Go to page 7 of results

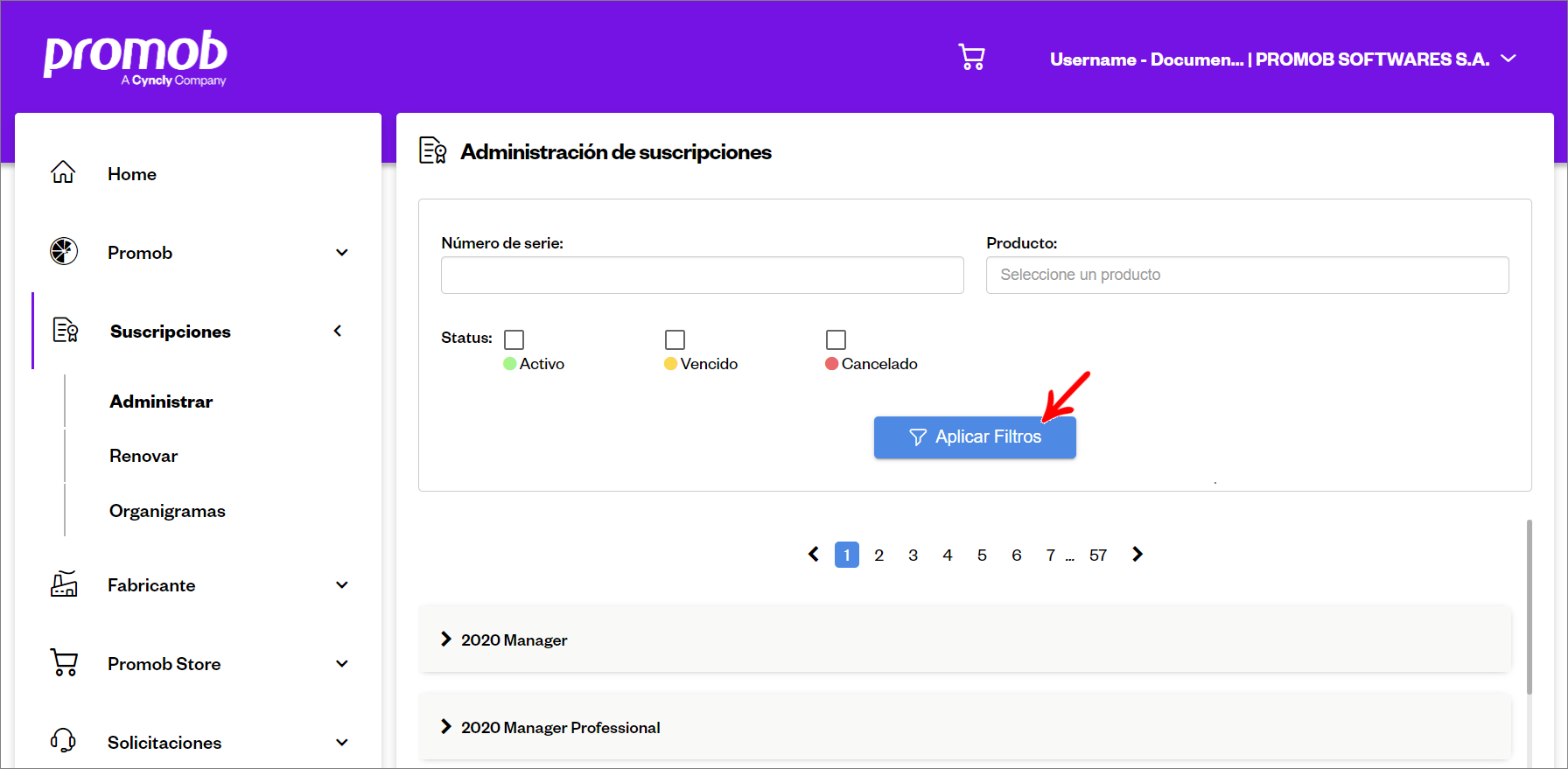click(x=1051, y=555)
